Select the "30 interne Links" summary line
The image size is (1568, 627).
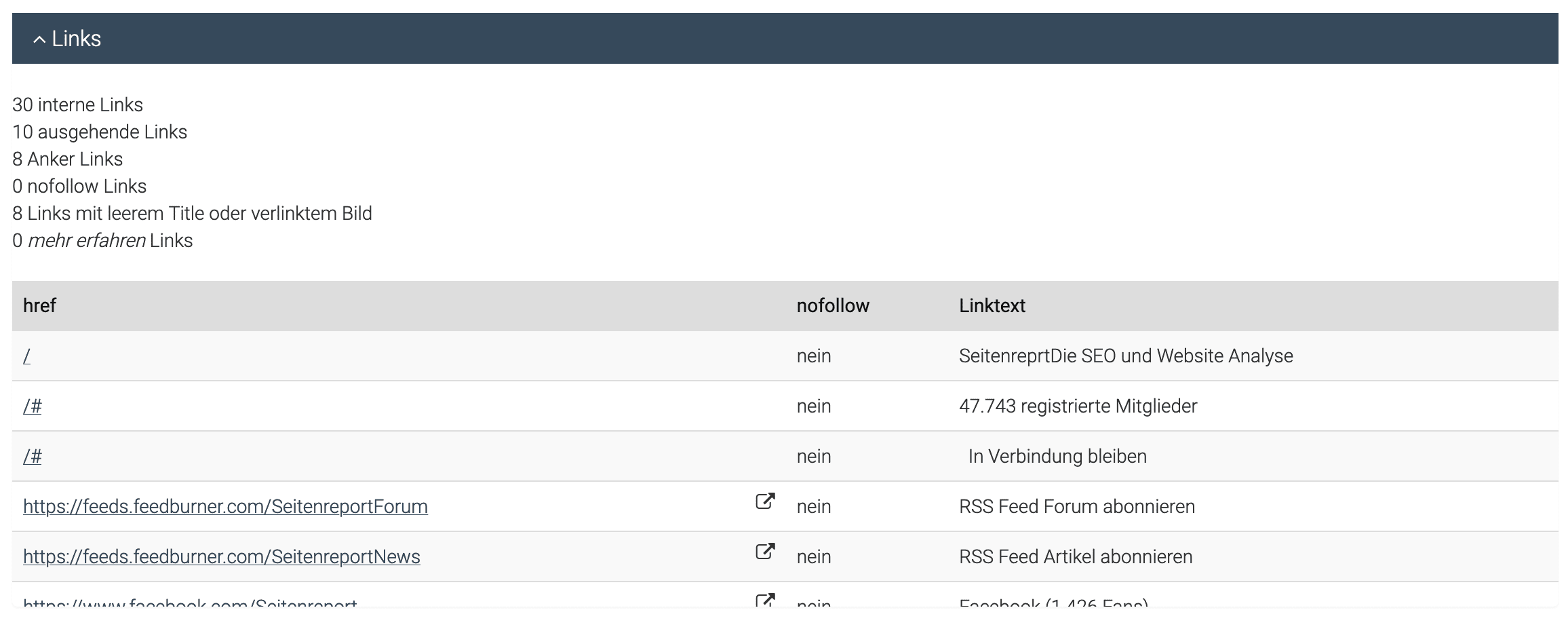coord(77,104)
